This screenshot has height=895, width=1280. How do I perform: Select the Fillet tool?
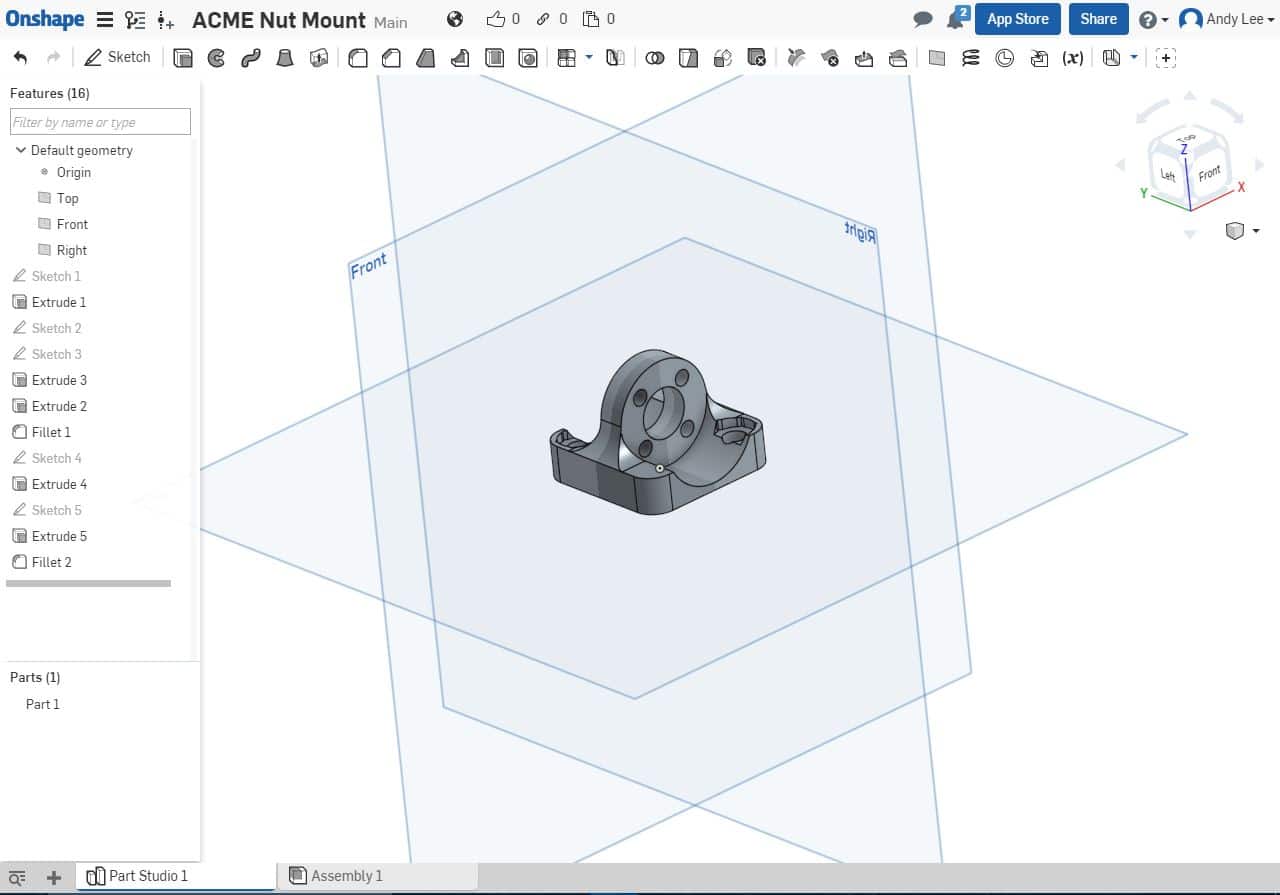point(358,58)
